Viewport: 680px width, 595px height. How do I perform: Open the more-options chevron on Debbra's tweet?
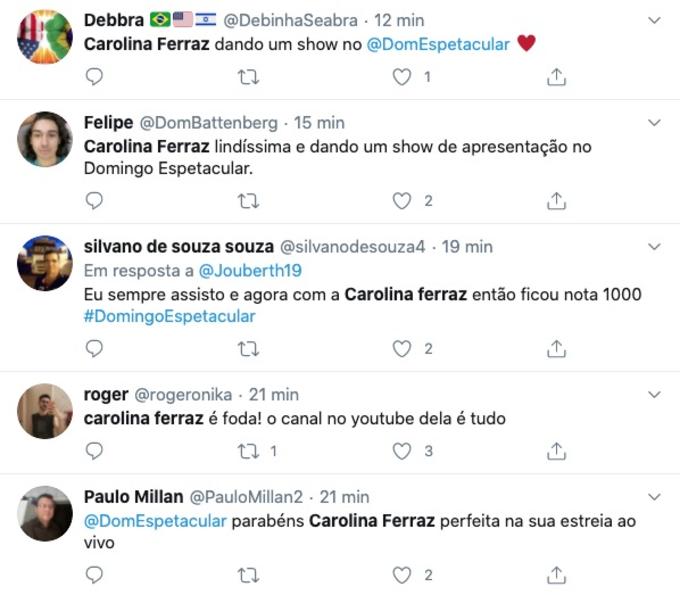(655, 20)
